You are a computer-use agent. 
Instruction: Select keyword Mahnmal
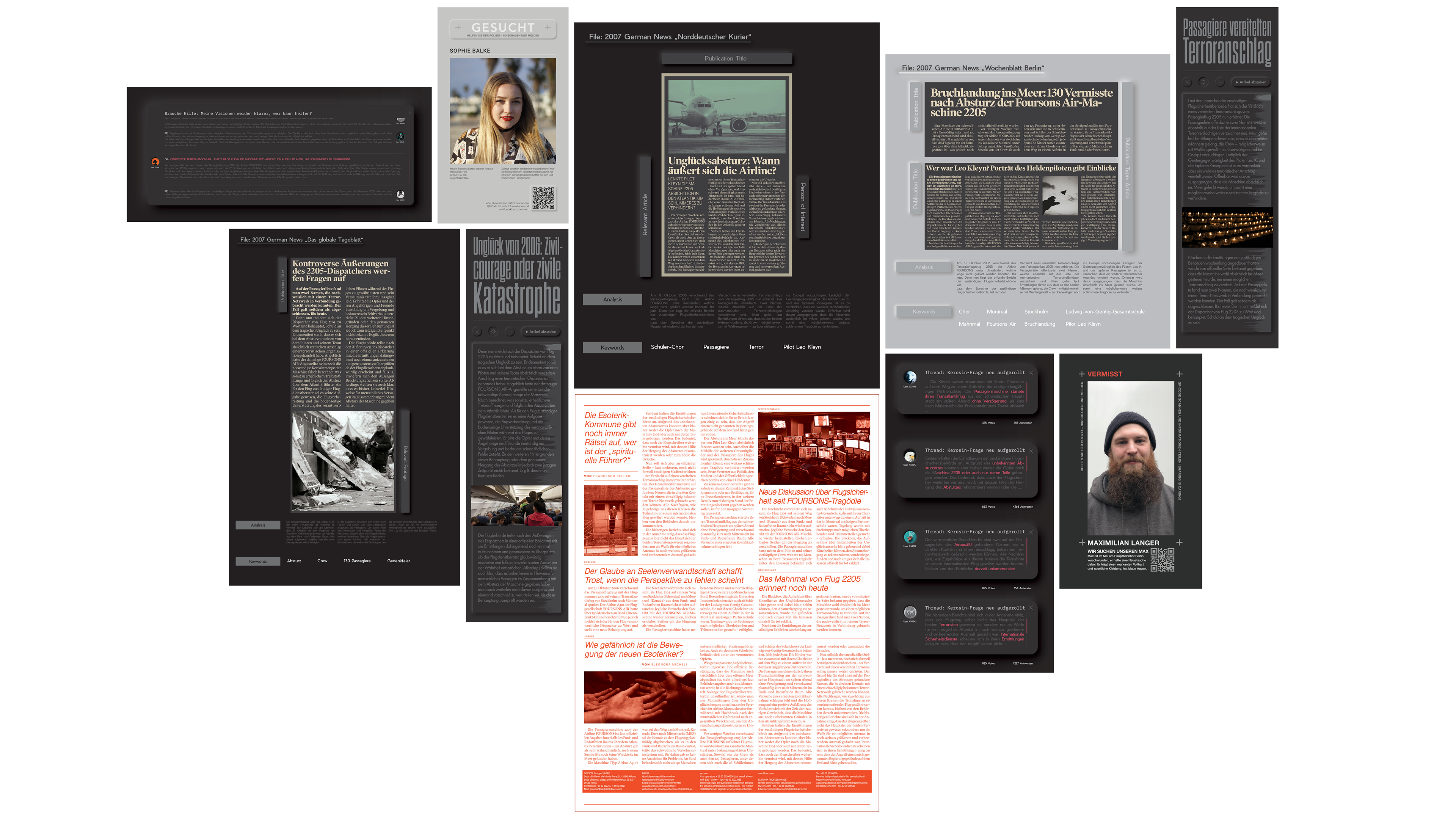pyautogui.click(x=969, y=325)
